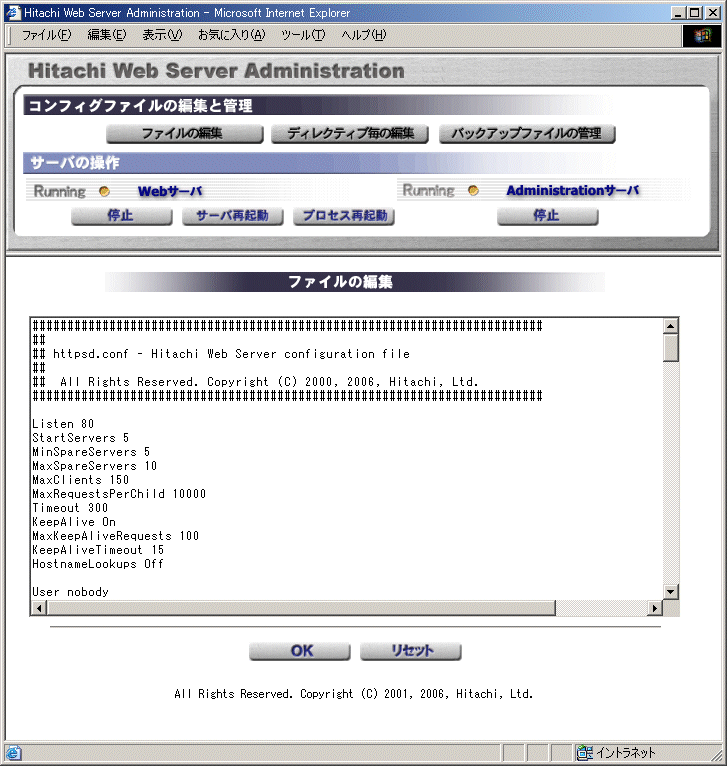Click the Windows flag throbber logo
This screenshot has height=766, width=727.
pyautogui.click(x=702, y=35)
